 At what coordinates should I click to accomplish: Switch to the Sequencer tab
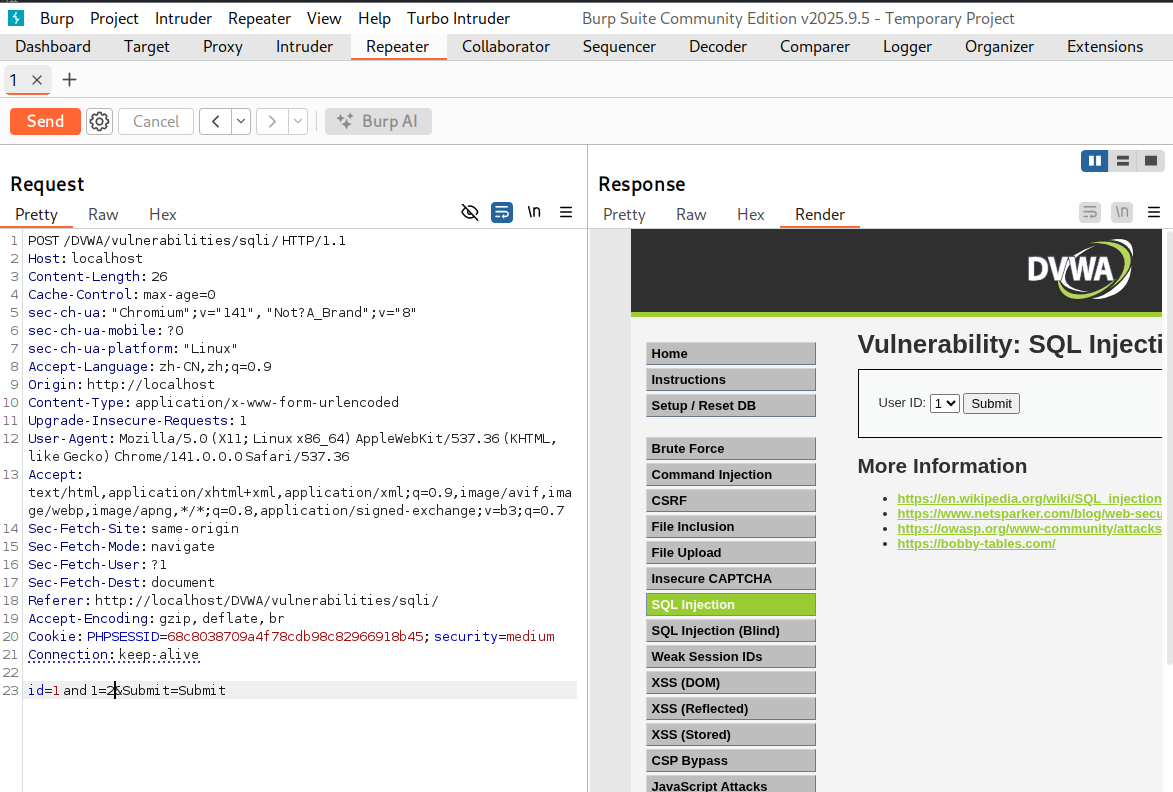619,46
